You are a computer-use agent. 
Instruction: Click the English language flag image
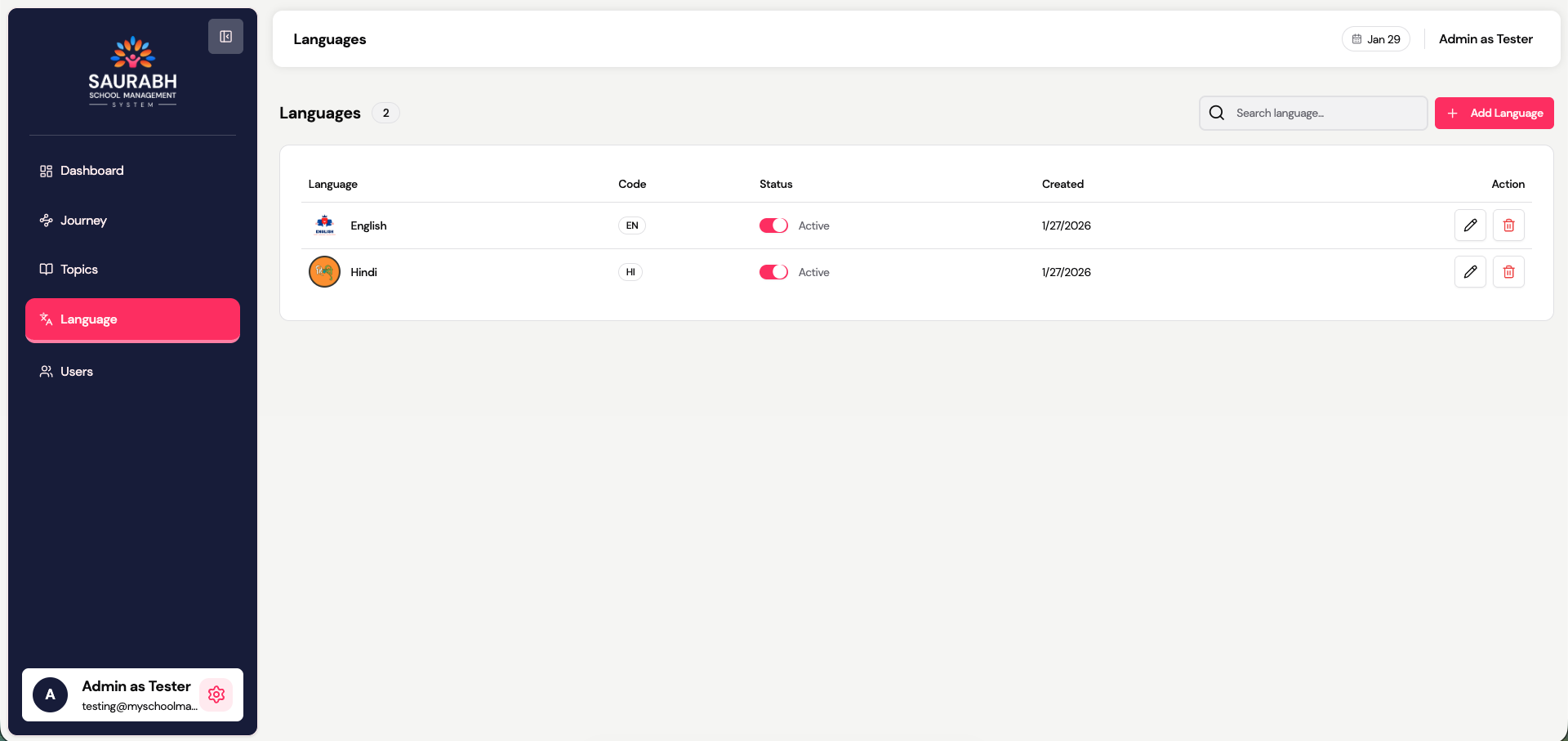[324, 225]
